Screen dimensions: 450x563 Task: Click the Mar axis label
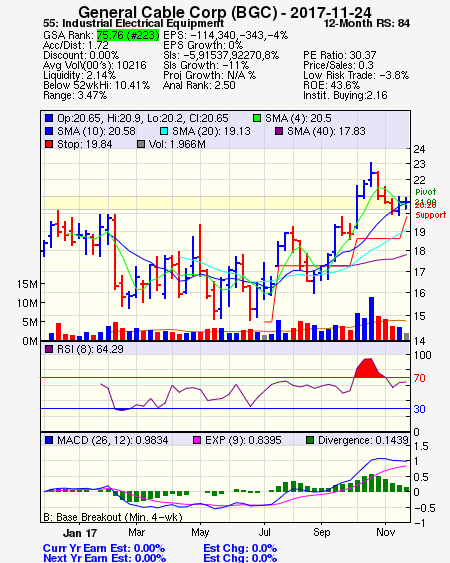point(136,532)
